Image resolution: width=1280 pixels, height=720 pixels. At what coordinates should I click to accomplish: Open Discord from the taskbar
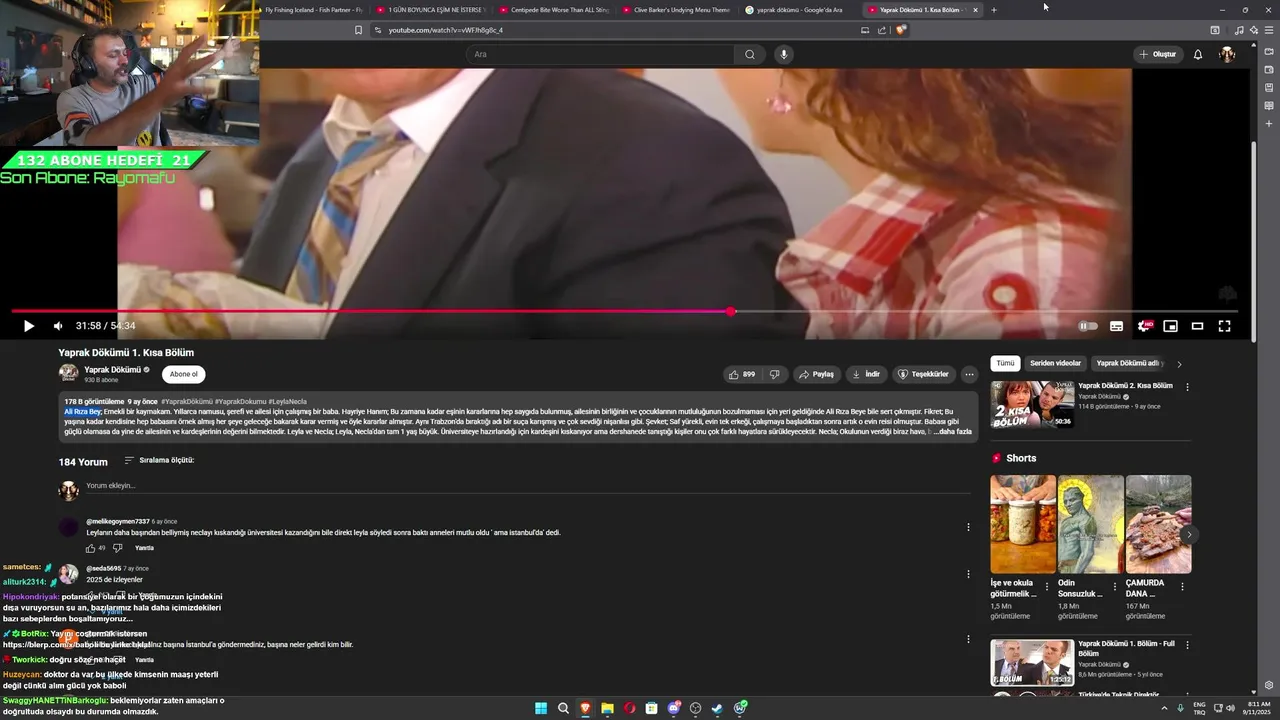coord(674,708)
